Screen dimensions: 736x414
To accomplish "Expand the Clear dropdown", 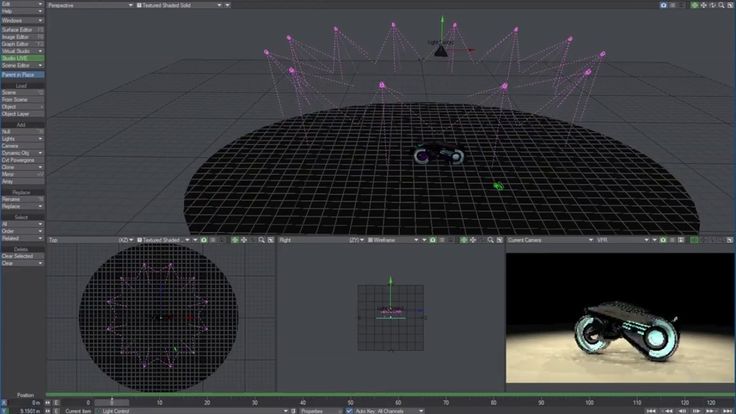I will point(22,263).
